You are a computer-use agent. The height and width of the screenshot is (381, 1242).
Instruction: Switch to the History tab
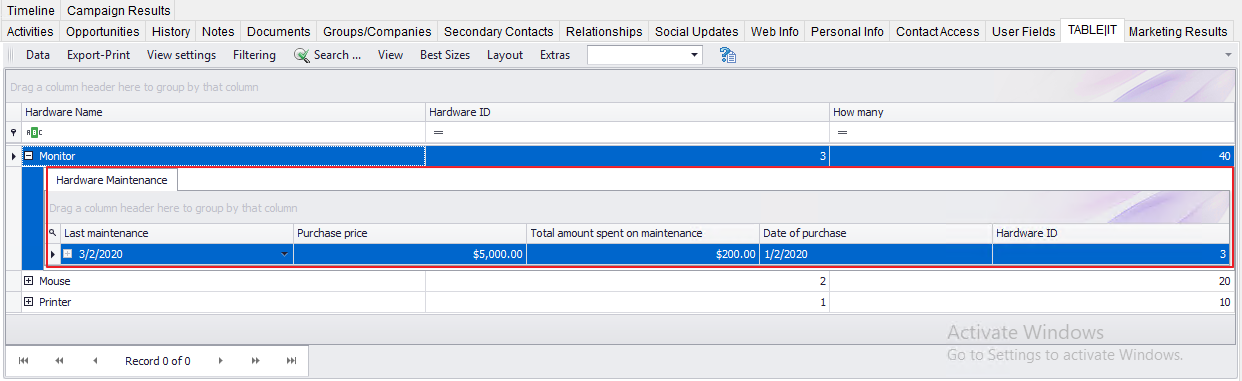click(x=171, y=31)
